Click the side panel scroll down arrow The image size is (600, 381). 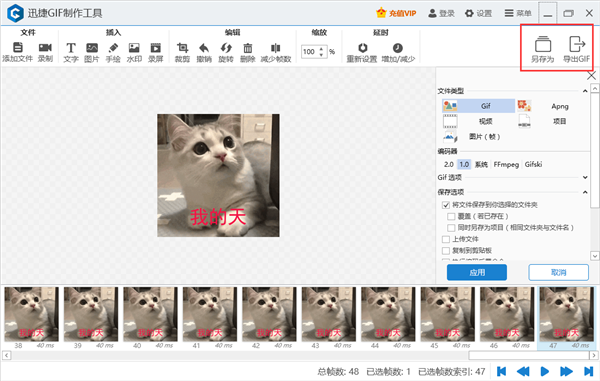595,256
